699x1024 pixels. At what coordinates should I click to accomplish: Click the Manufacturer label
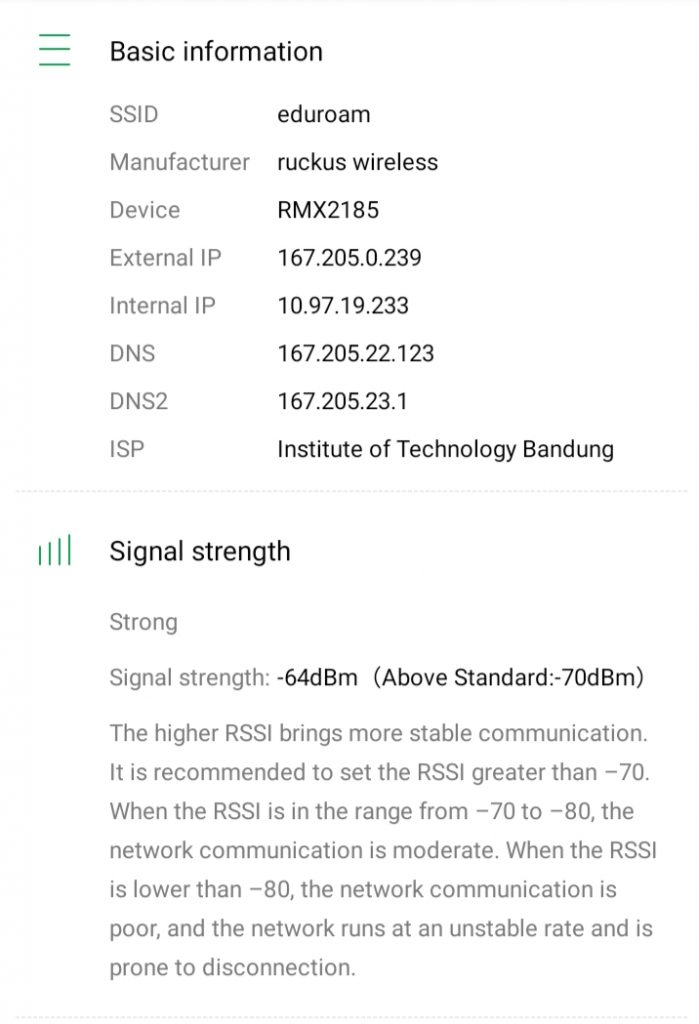180,162
